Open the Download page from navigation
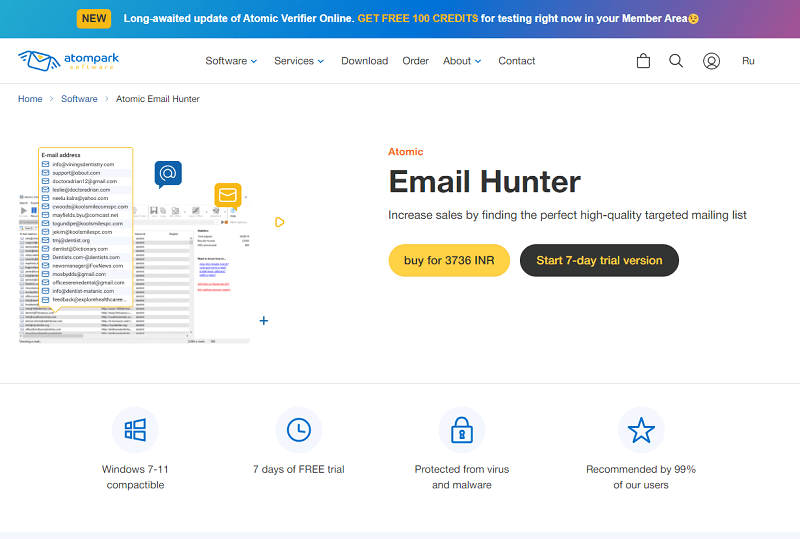The image size is (800, 539). [x=364, y=61]
